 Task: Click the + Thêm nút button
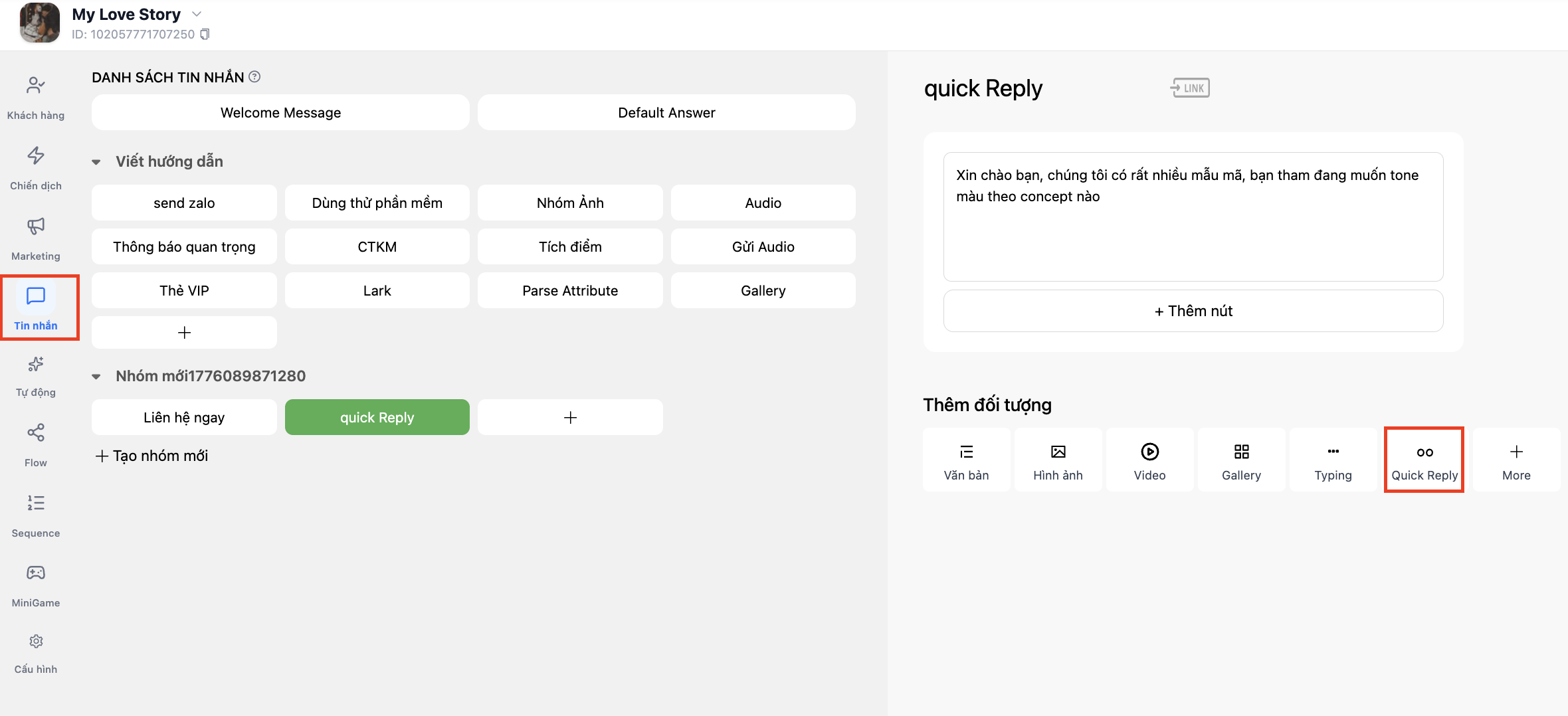pyautogui.click(x=1193, y=311)
